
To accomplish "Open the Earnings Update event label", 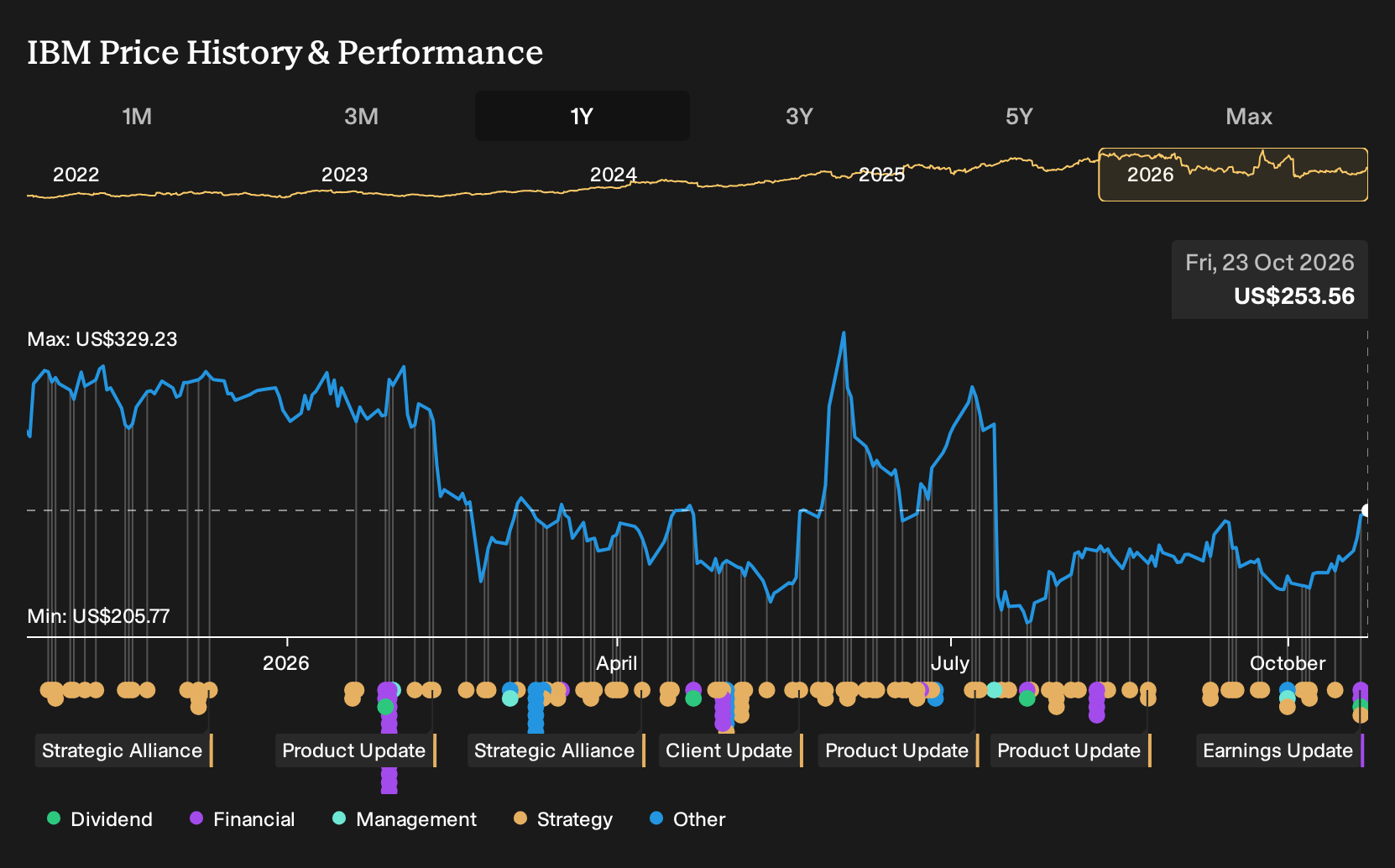I will pyautogui.click(x=1279, y=750).
